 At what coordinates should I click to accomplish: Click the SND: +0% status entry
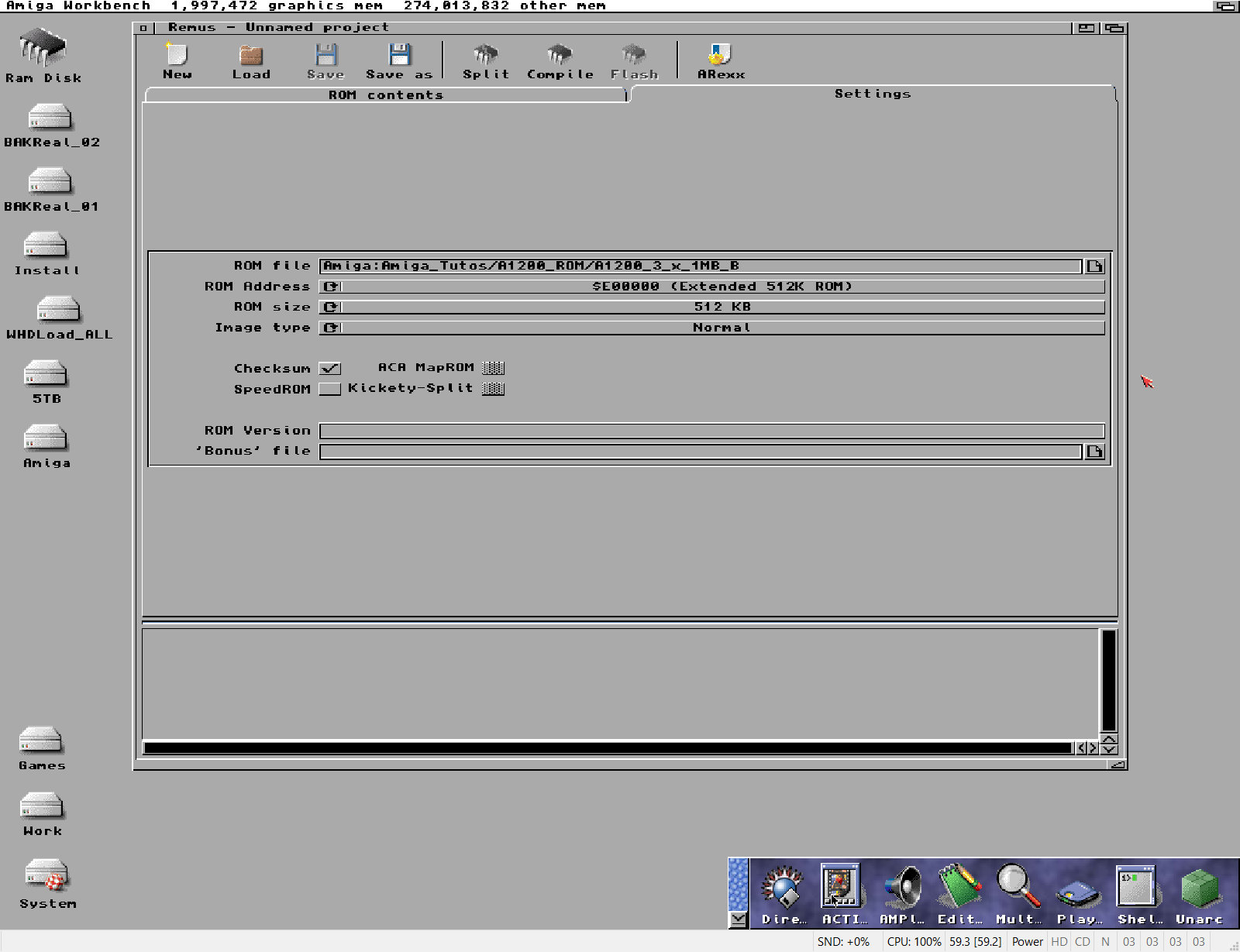click(x=843, y=942)
